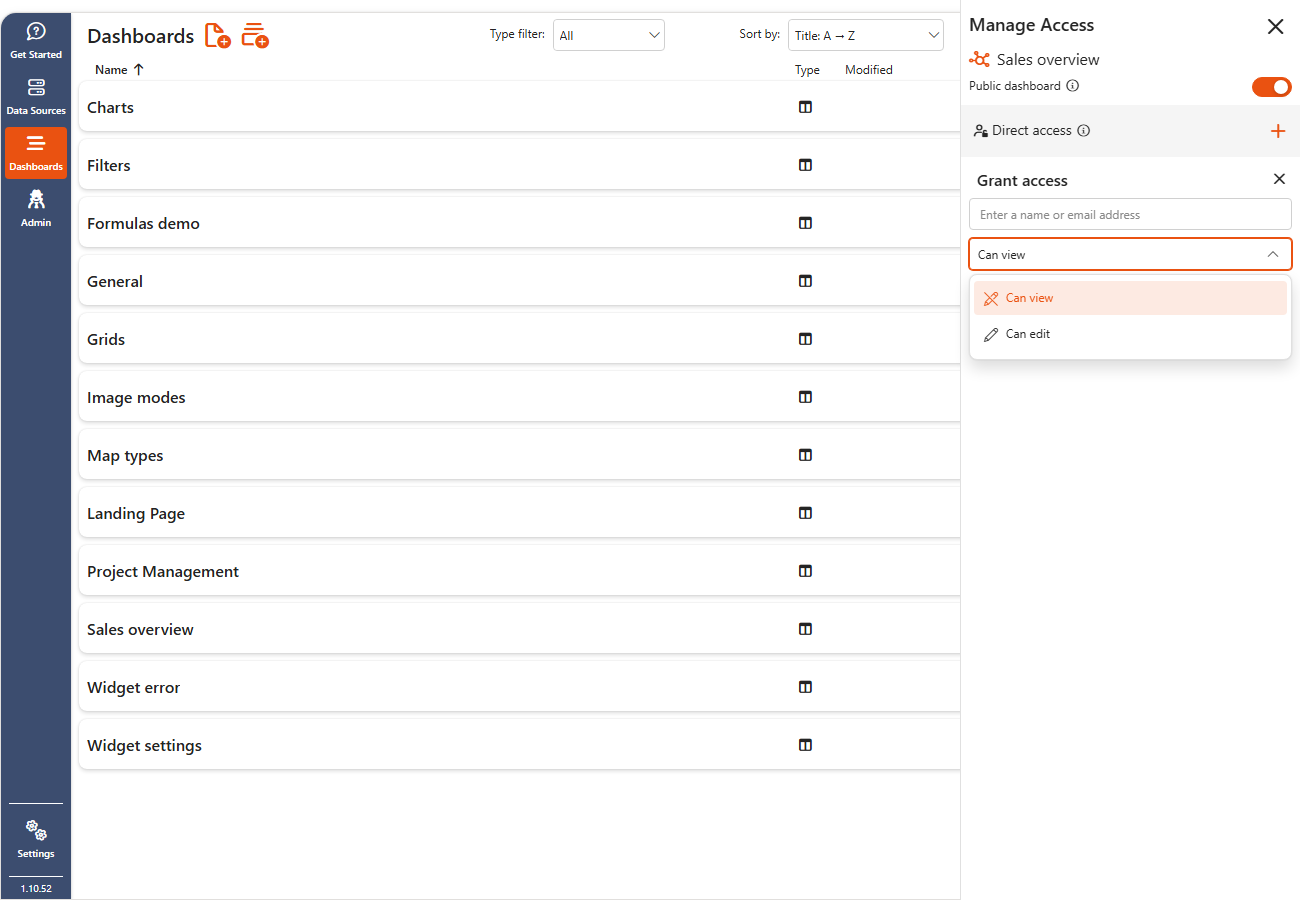This screenshot has height=900, width=1300.
Task: Toggle the Public dashboard switch
Action: coord(1272,87)
